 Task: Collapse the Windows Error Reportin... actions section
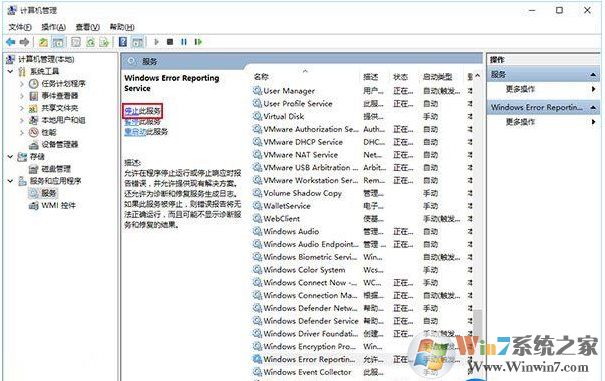[x=593, y=107]
